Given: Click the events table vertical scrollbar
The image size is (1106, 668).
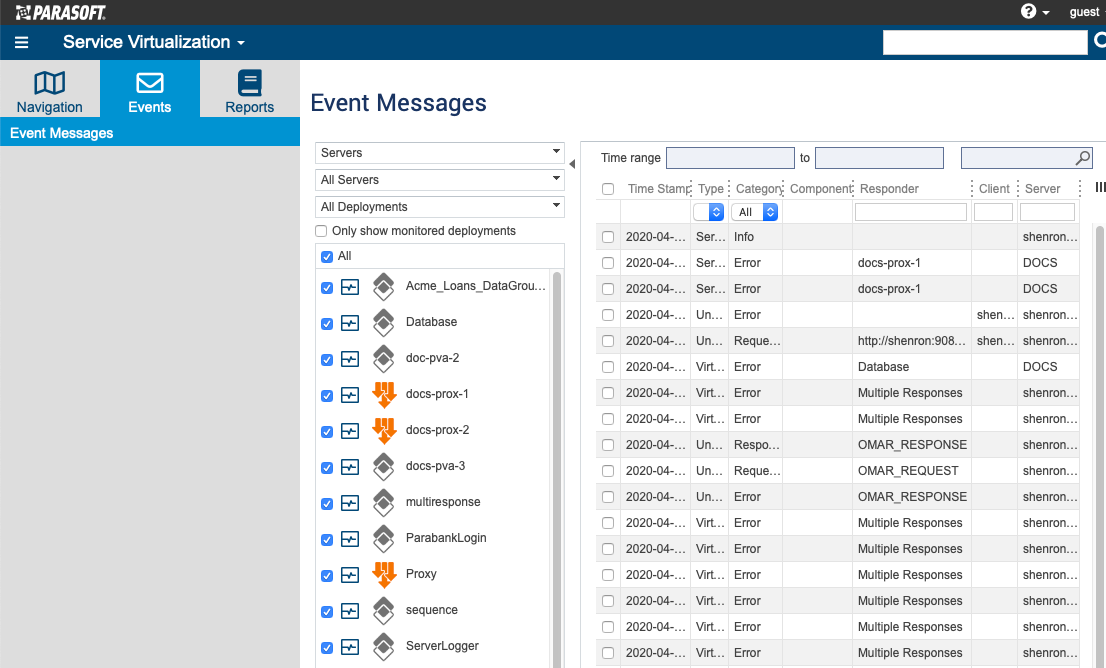Looking at the screenshot, I should [1100, 446].
